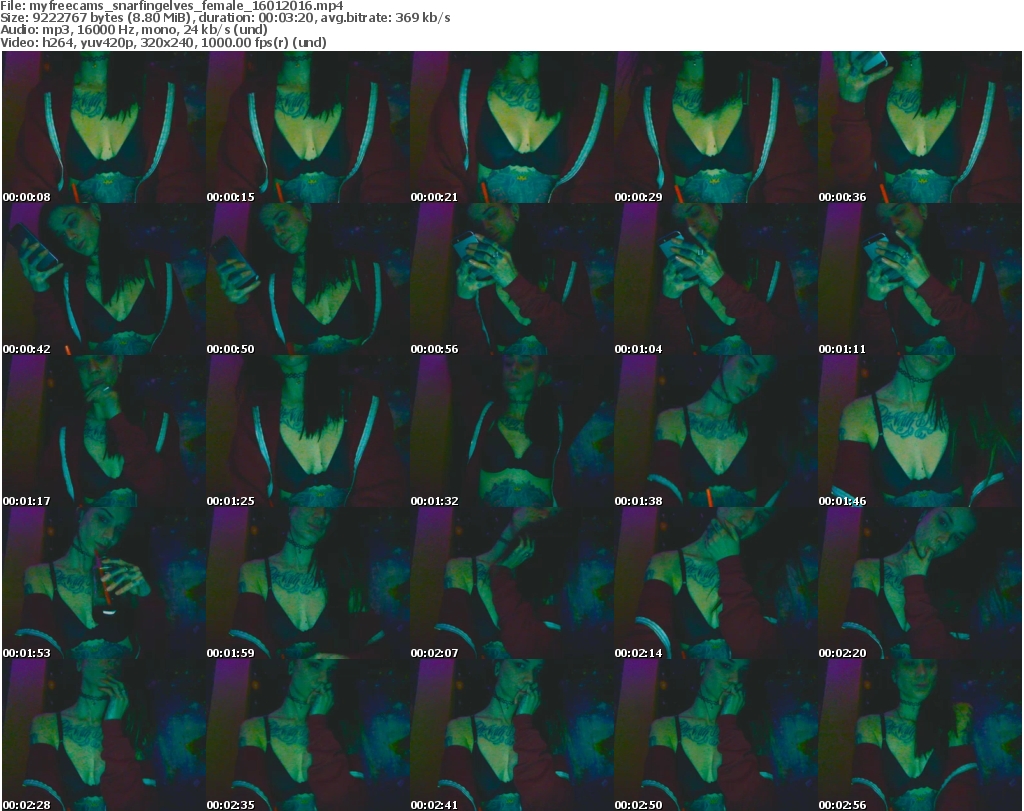Click the frame stamped 00:01:04

716,279
